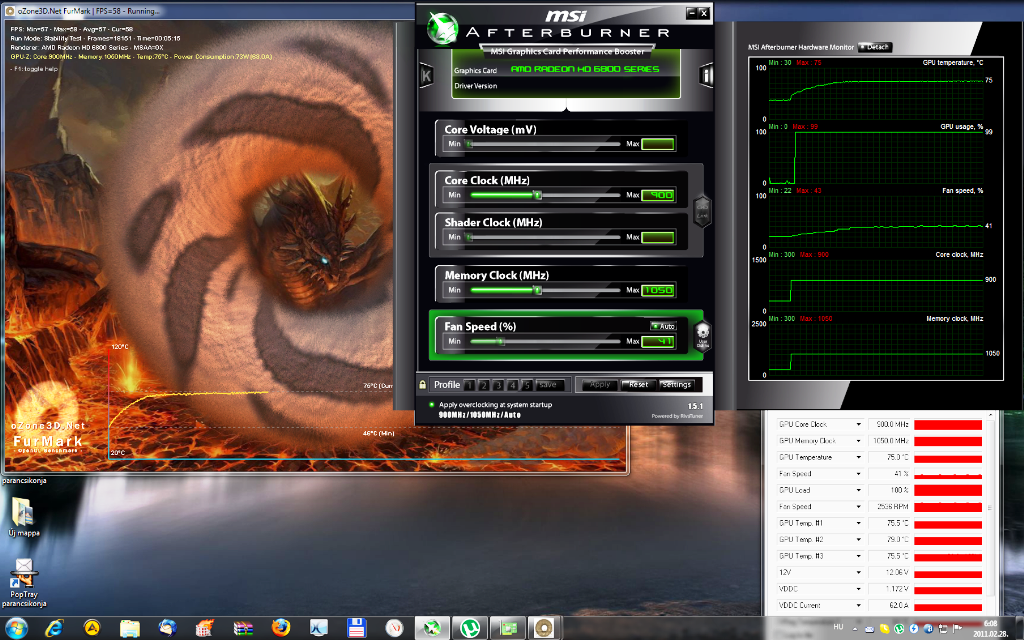1024x640 pixels.
Task: Open VDDC Current dropdown in GPU-Z
Action: (859, 605)
